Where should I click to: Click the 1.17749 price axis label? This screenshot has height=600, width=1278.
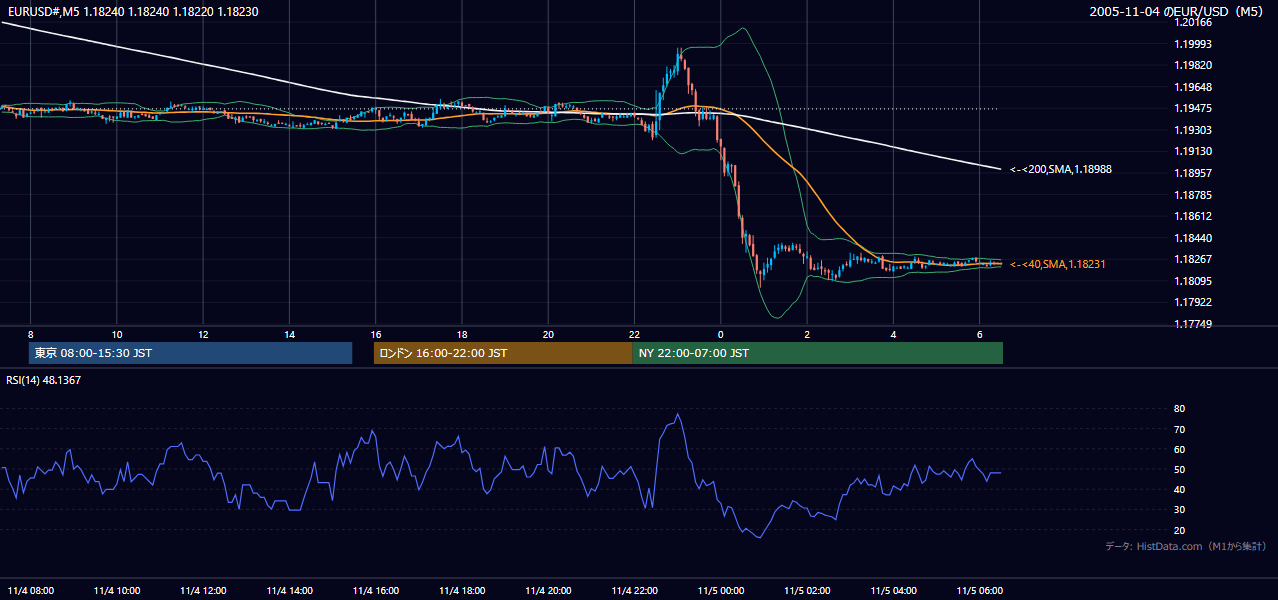pos(1191,324)
